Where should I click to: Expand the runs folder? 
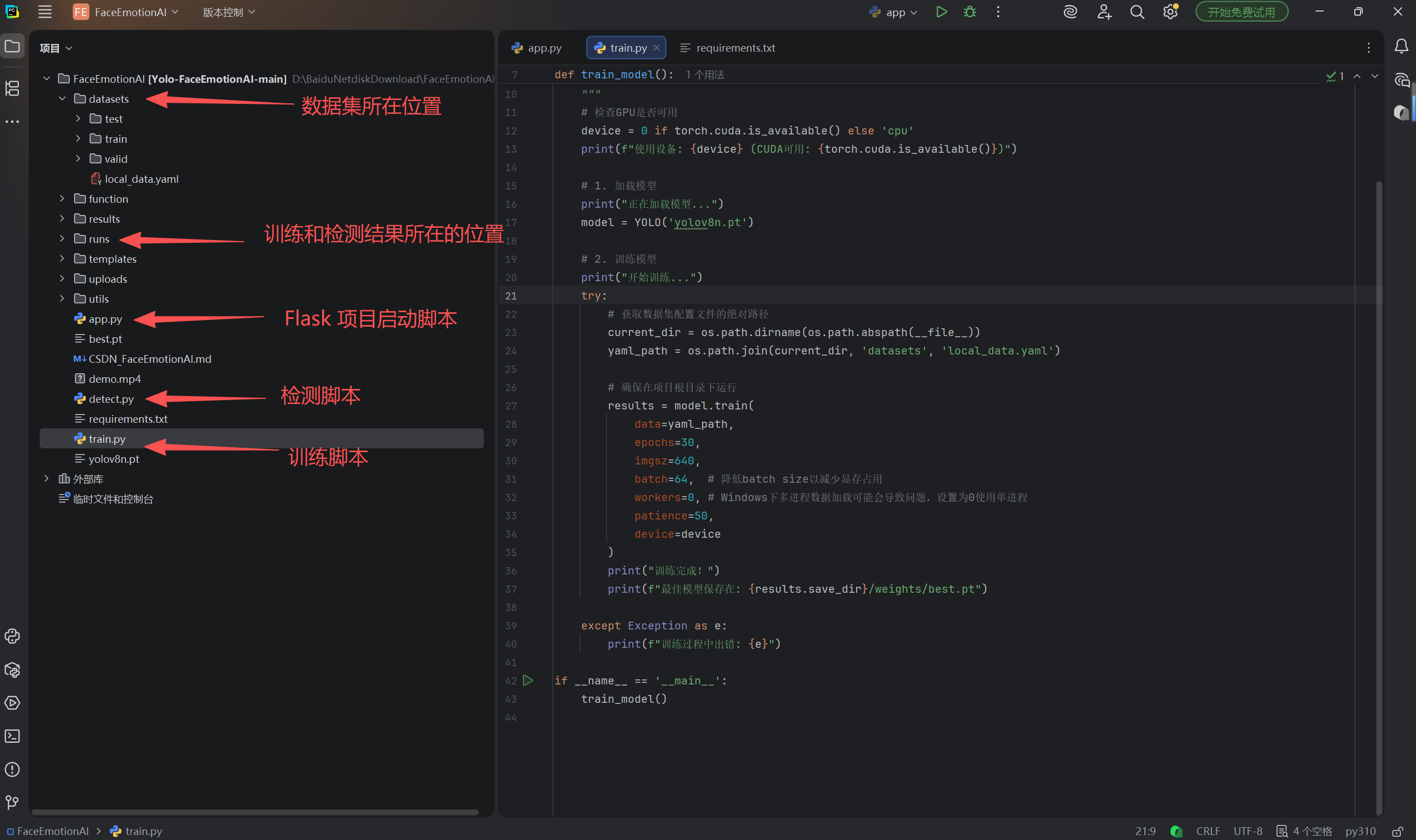pyautogui.click(x=62, y=239)
